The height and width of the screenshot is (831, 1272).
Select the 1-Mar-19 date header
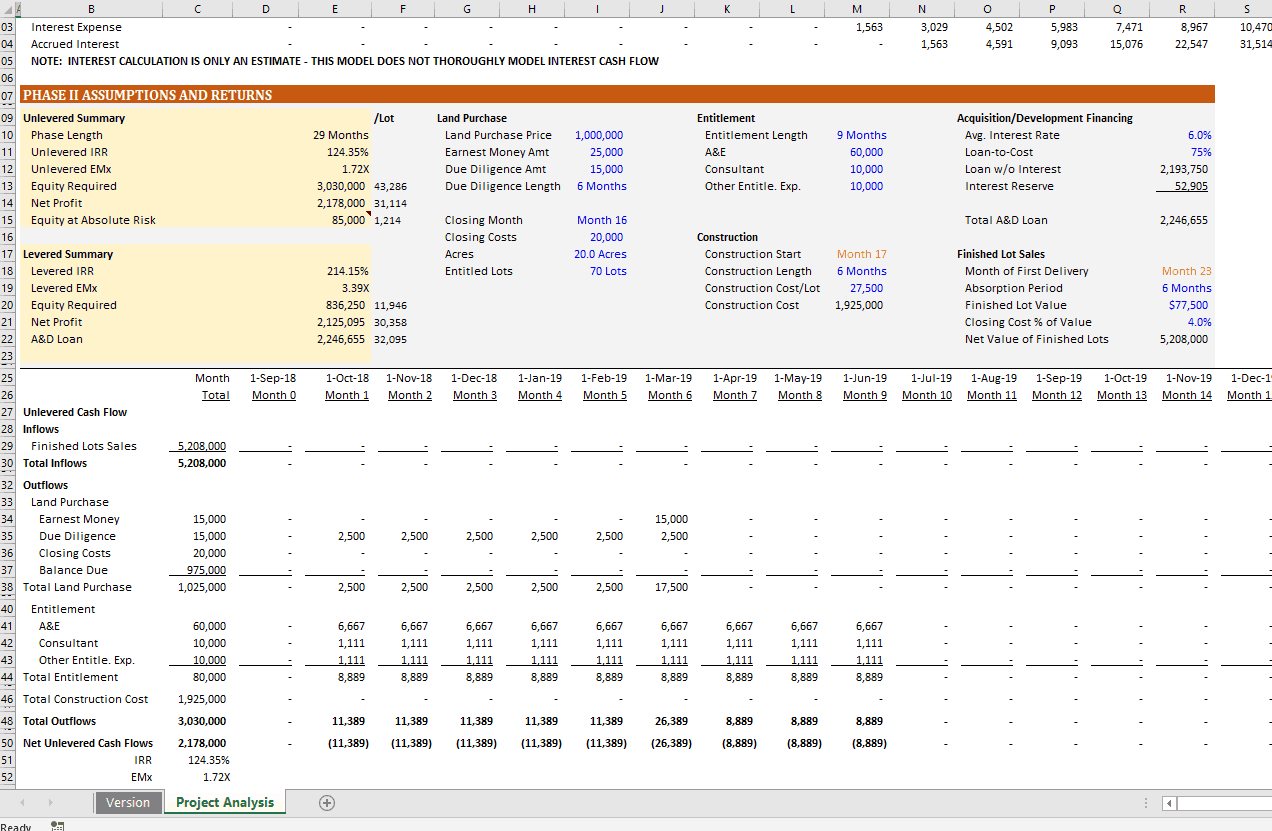tap(668, 378)
